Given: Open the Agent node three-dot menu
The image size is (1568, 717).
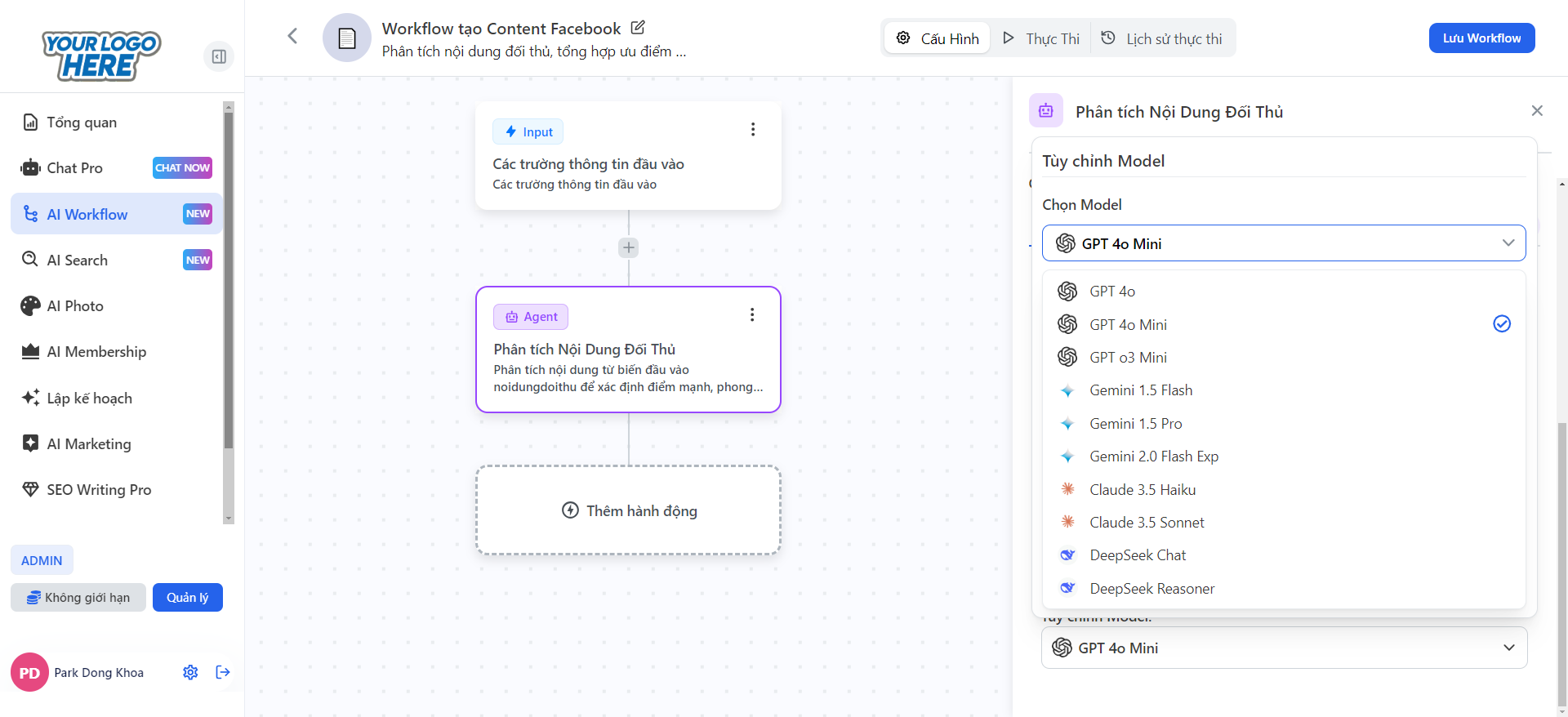Looking at the screenshot, I should [752, 315].
